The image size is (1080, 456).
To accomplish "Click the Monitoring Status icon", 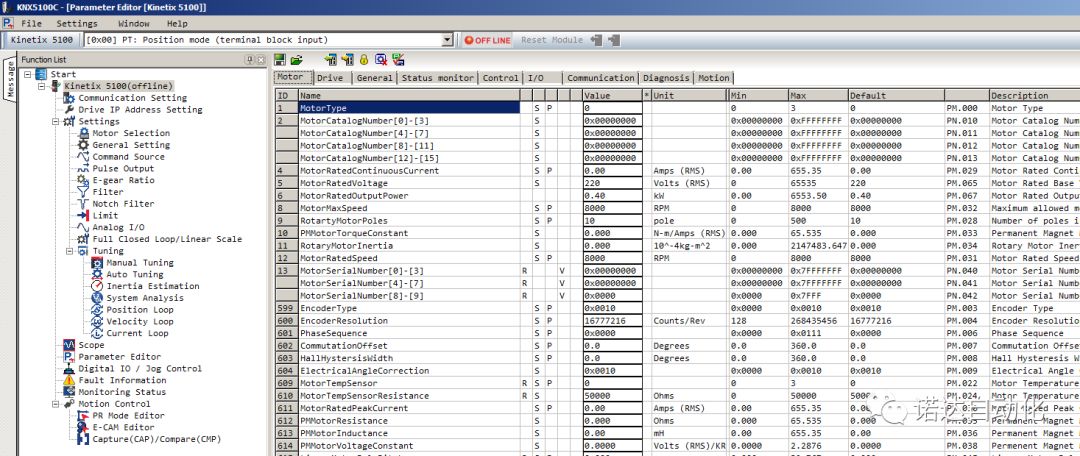I will [x=69, y=392].
